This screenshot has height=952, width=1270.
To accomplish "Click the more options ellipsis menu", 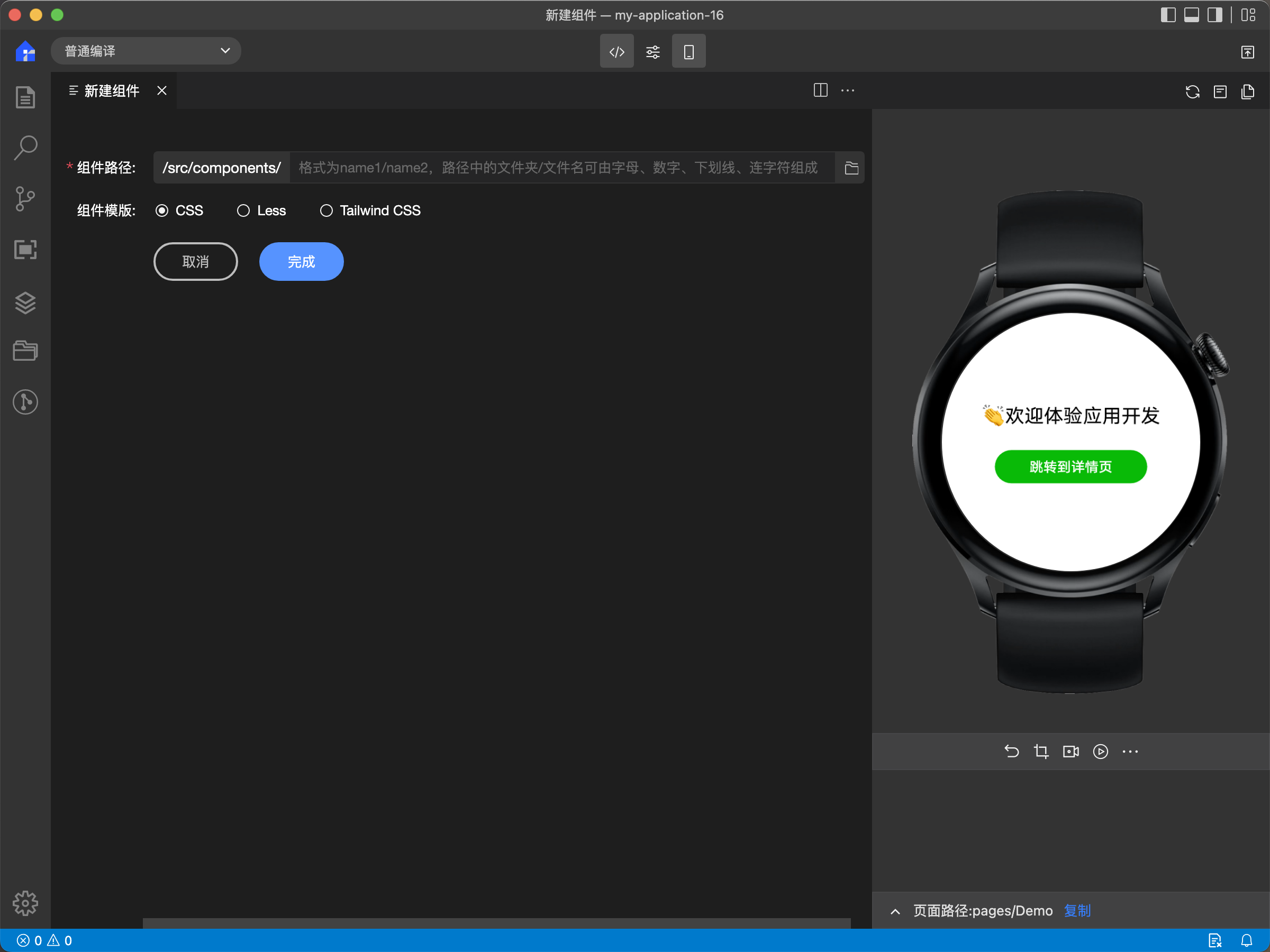I will 848,92.
